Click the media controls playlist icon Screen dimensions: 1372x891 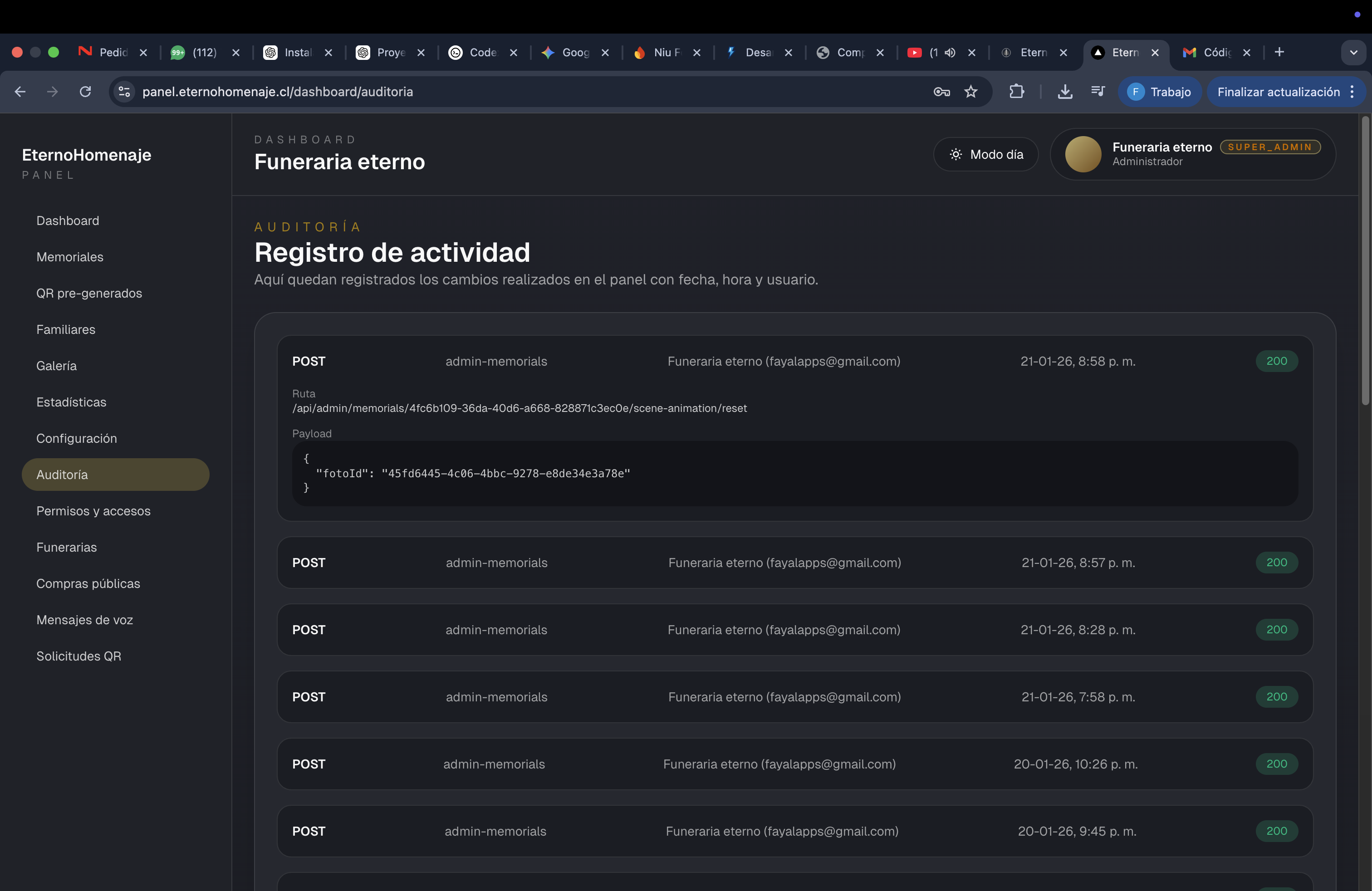[x=1098, y=92]
